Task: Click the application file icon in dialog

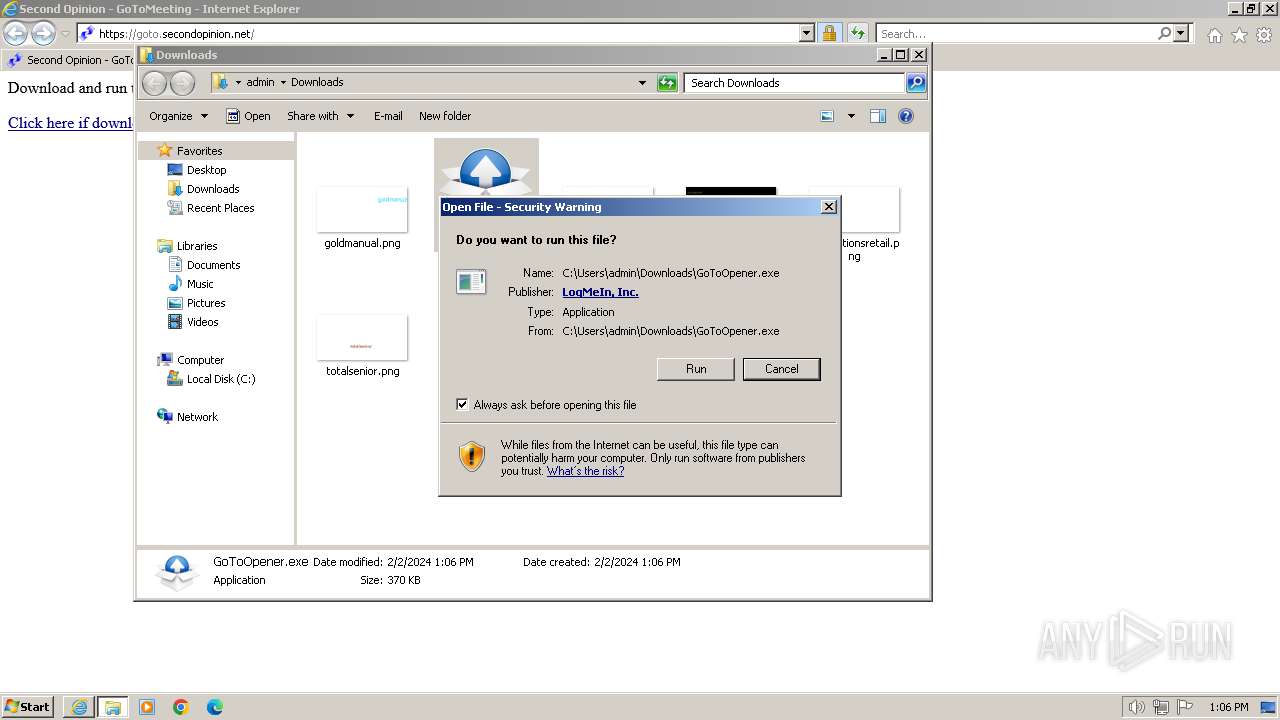Action: click(x=471, y=282)
